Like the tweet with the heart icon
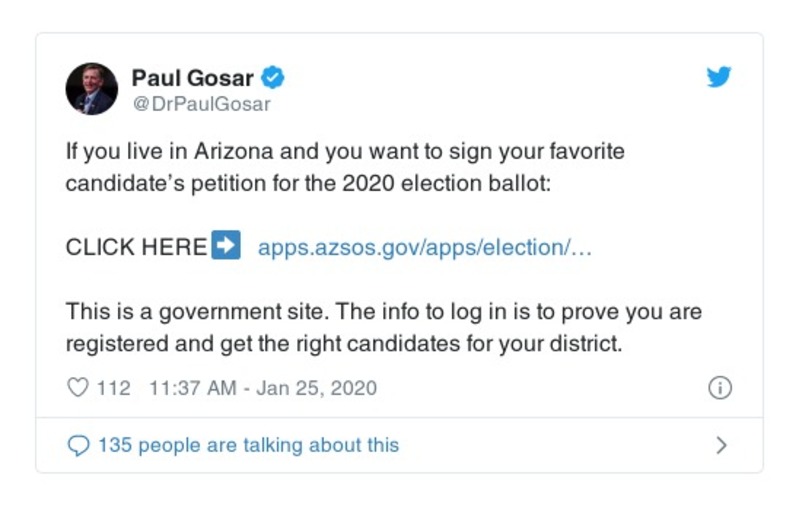The image size is (799, 513). (77, 388)
